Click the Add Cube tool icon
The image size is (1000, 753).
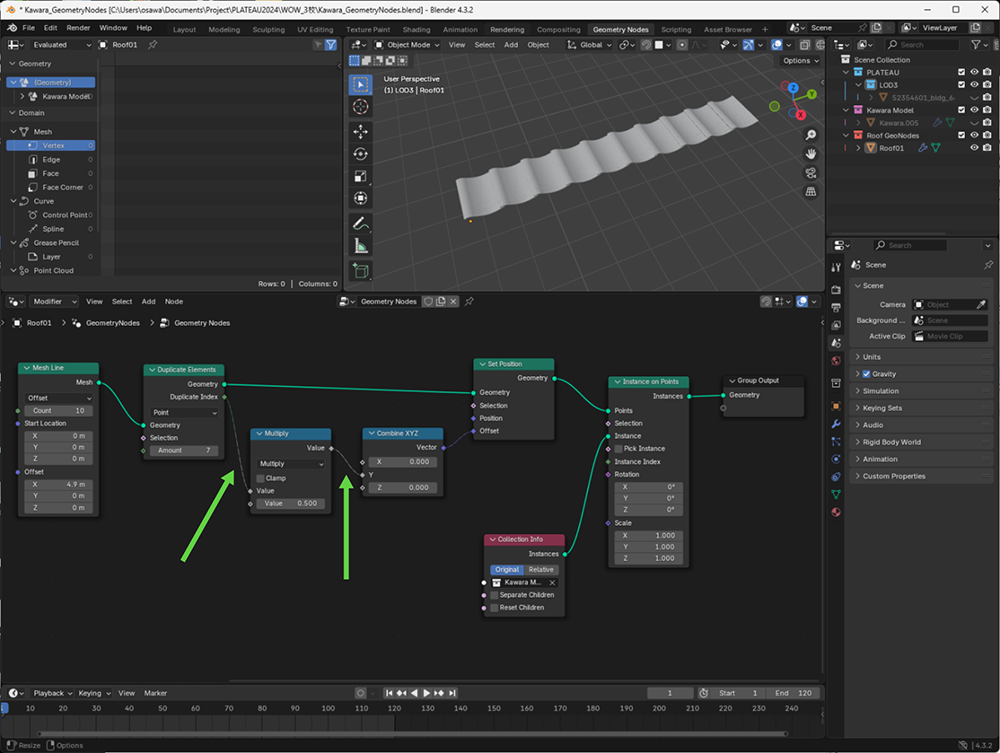(x=361, y=270)
